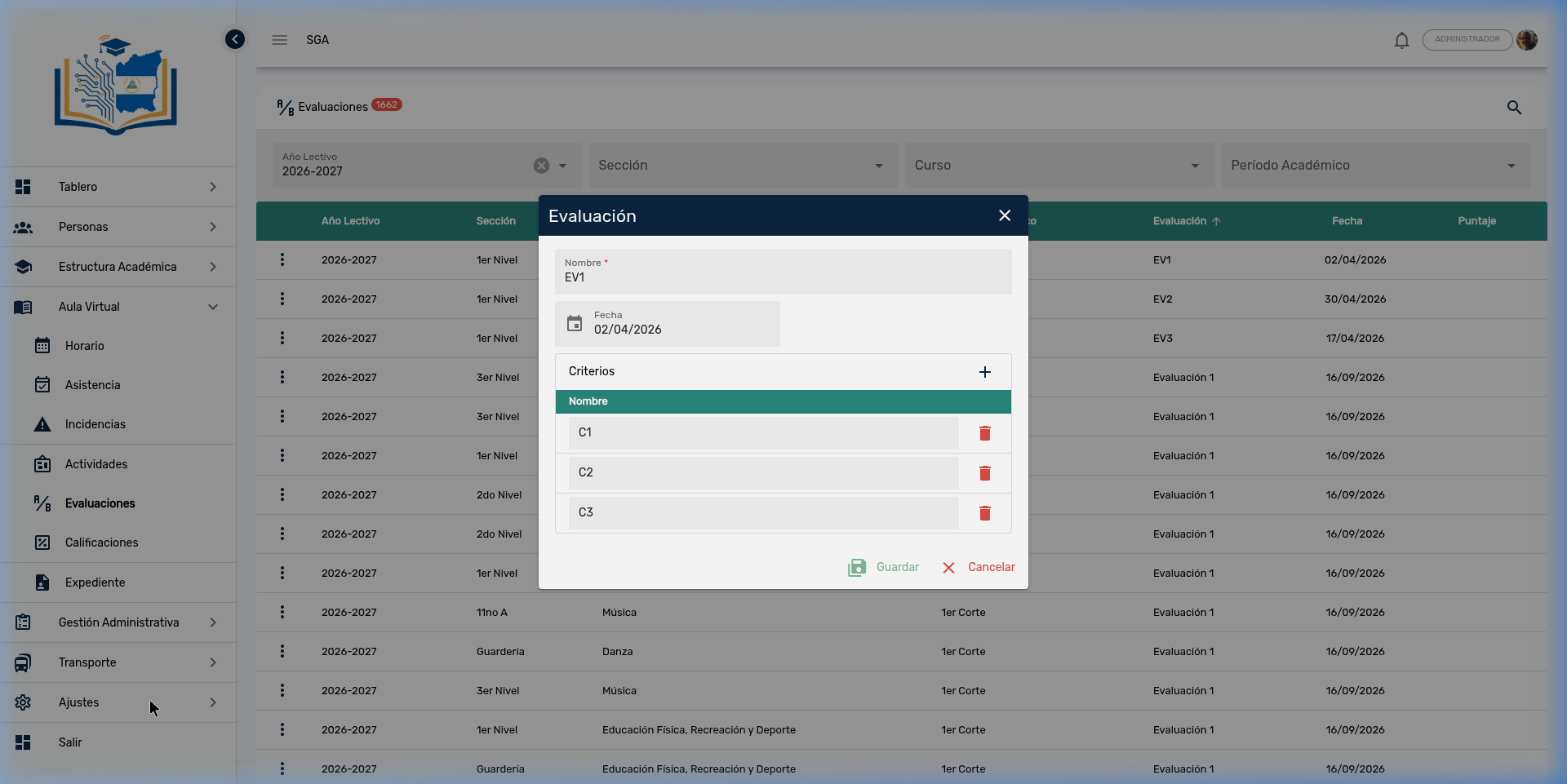
Task: Click the Cancelar button
Action: pyautogui.click(x=979, y=567)
